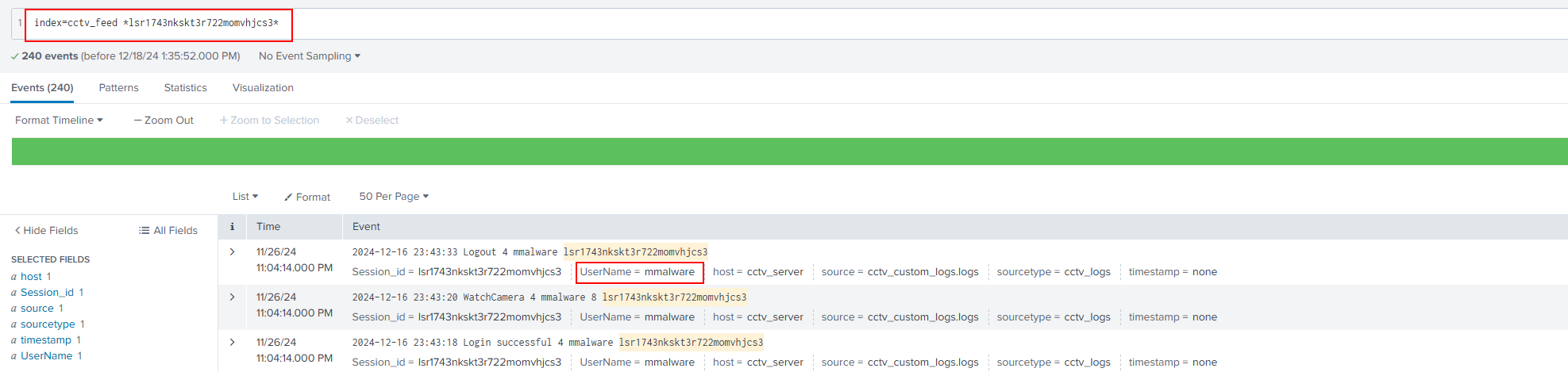Select the timestamp field in Selected Fields
1568x372 pixels.
point(46,340)
